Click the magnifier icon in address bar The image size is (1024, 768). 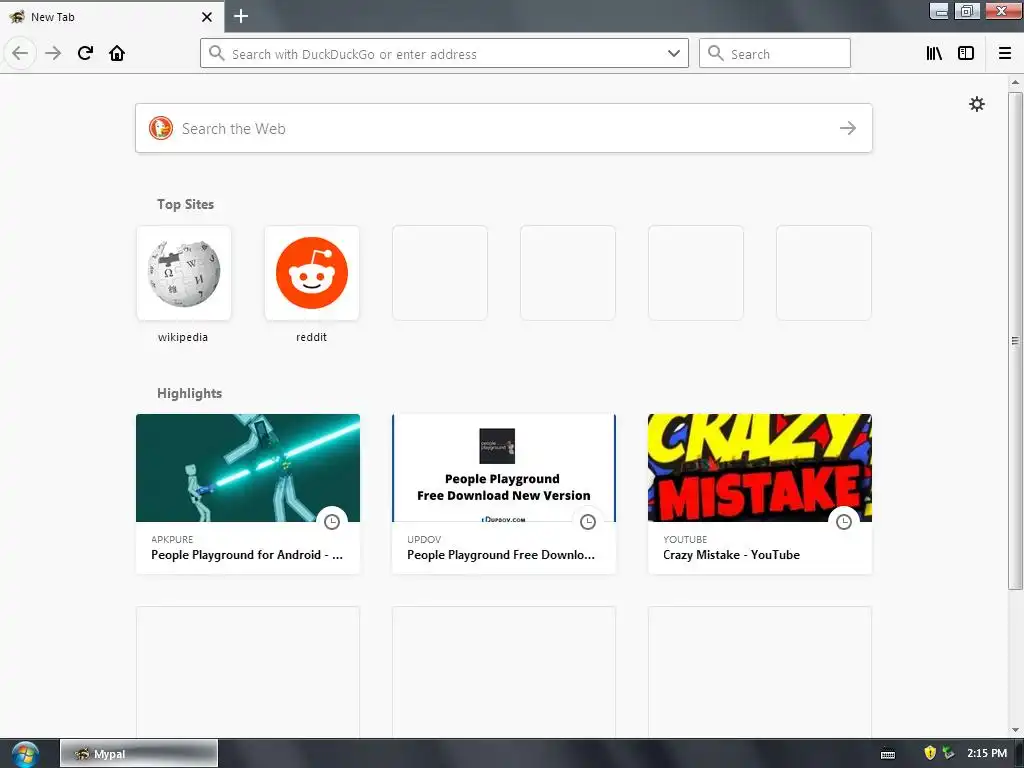[x=216, y=53]
